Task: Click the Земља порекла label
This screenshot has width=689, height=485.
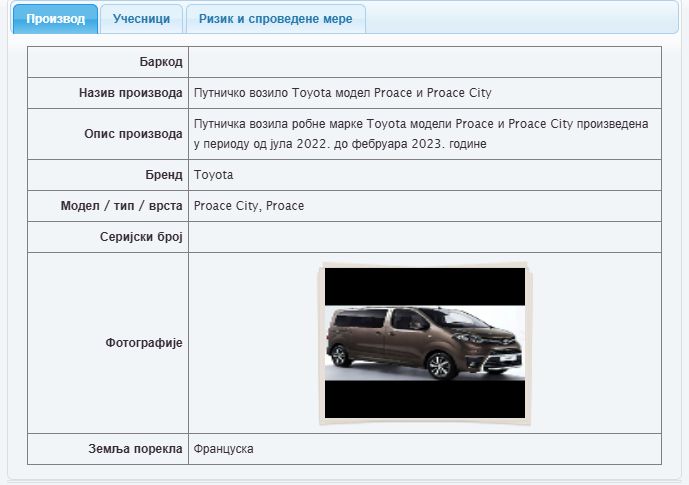Action: coord(135,449)
